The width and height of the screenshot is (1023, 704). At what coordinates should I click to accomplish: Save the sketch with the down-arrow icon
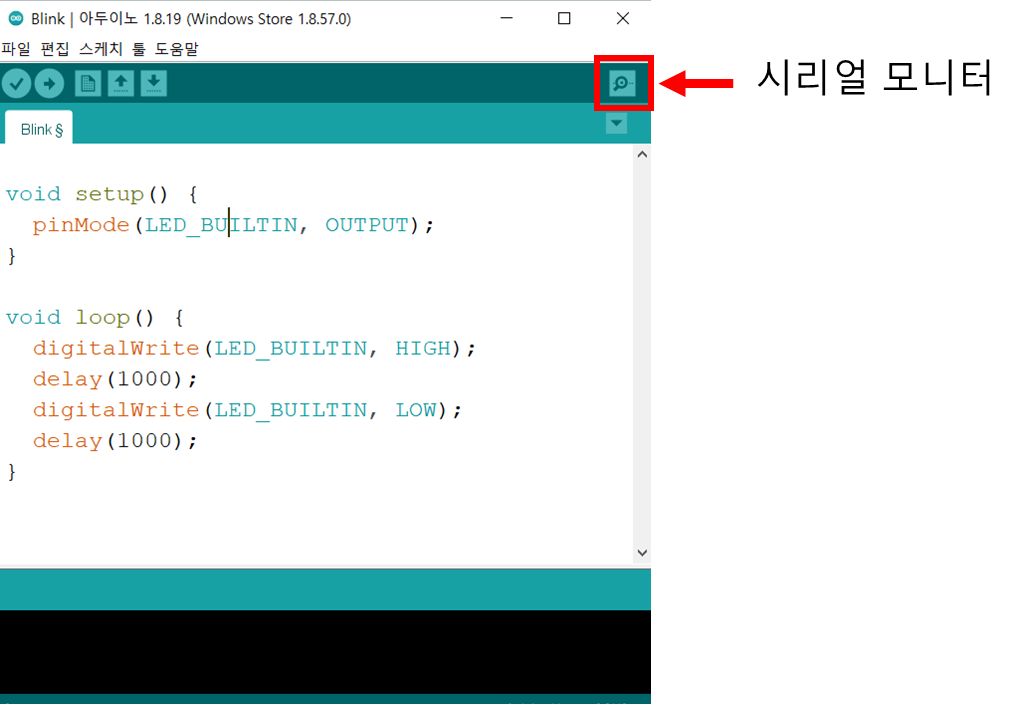click(x=154, y=84)
